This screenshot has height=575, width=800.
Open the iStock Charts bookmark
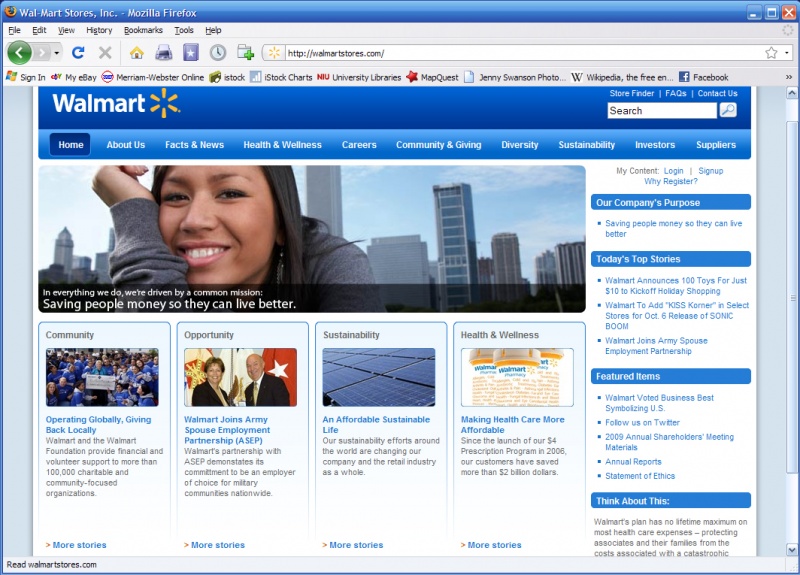tap(281, 77)
